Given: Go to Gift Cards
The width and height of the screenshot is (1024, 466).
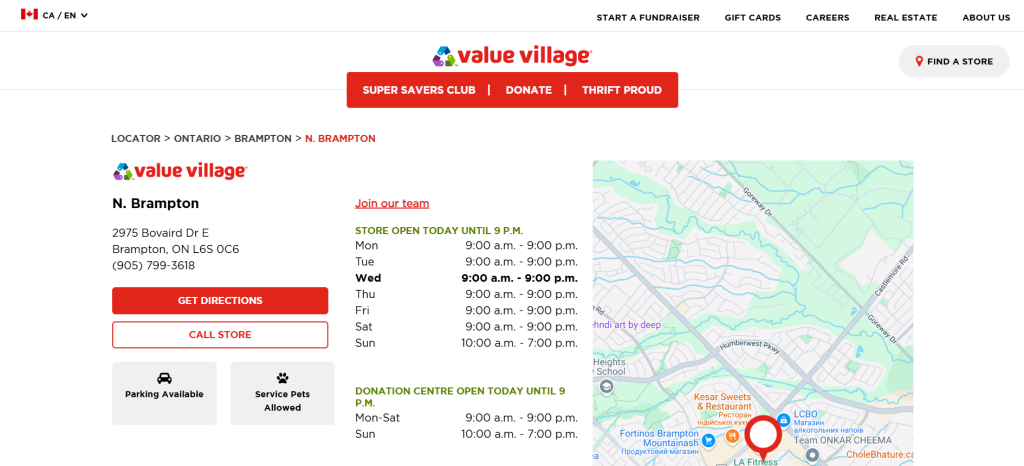Looking at the screenshot, I should 752,18.
